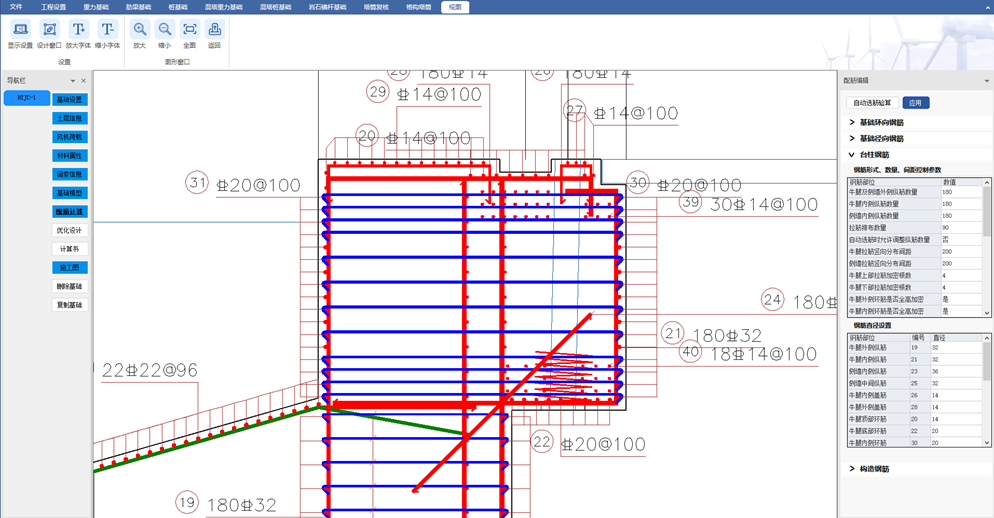Click the 拉筋排布数量 value cell

coord(960,228)
